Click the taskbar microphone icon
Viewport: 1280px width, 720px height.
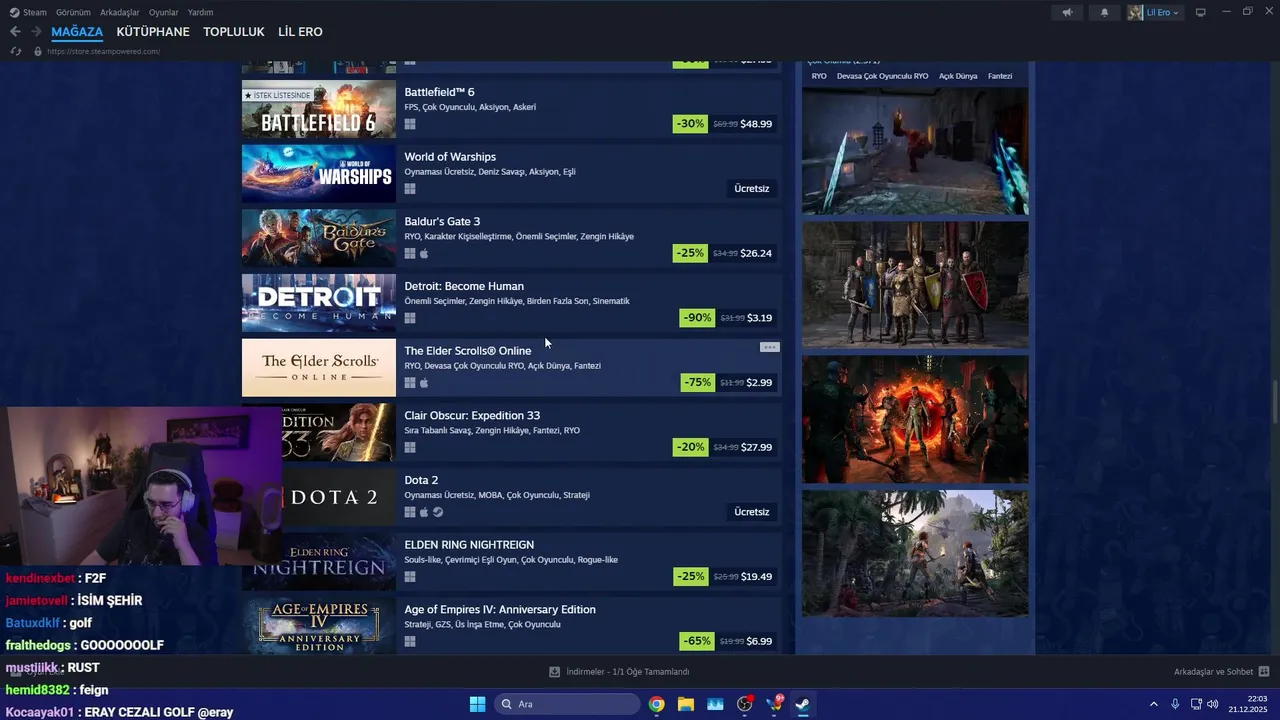(1175, 704)
